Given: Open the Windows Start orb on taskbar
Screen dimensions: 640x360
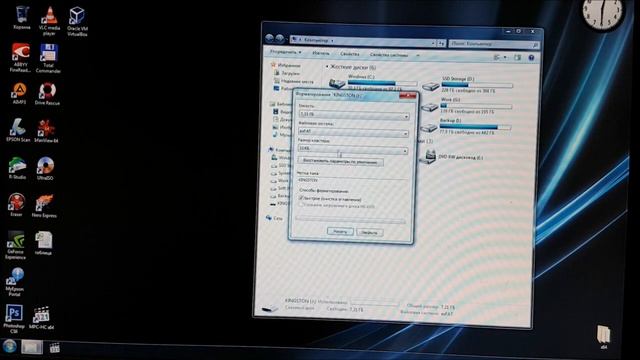Looking at the screenshot, I should (9, 347).
